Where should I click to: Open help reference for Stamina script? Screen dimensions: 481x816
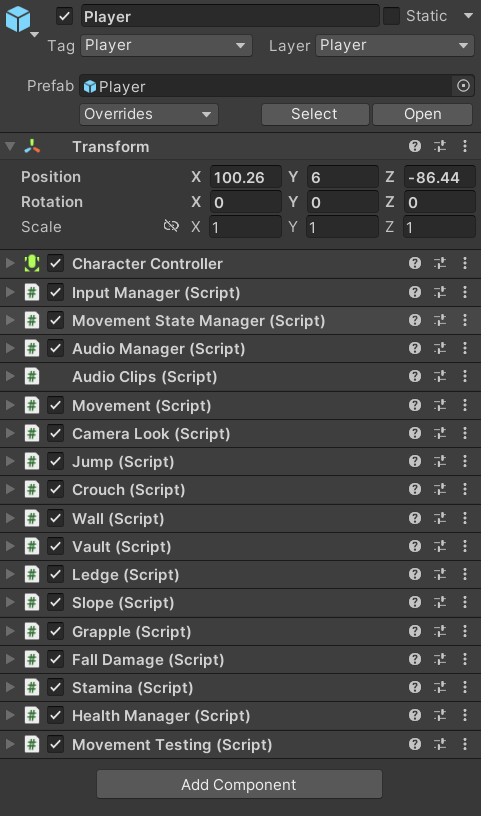[414, 687]
